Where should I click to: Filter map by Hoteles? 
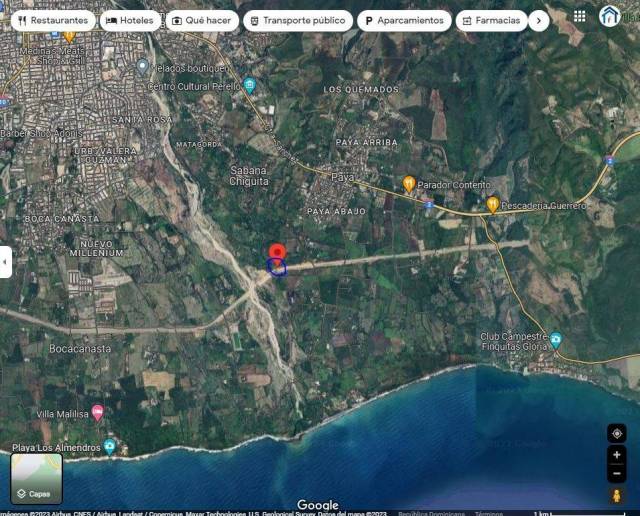point(131,20)
